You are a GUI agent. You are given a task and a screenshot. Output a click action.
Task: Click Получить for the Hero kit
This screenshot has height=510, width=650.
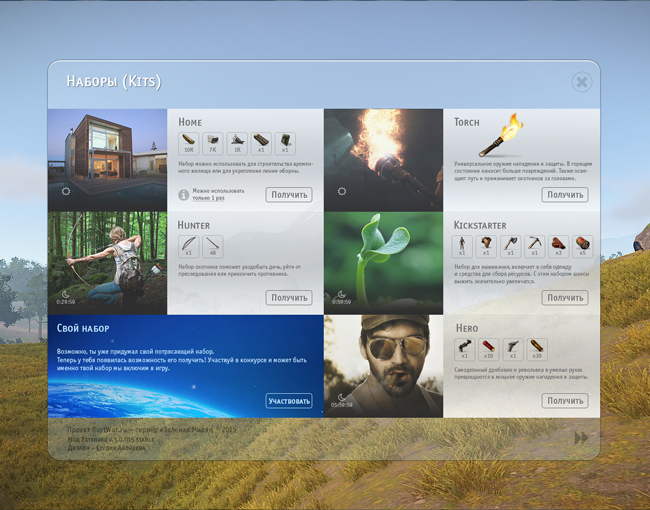coord(565,401)
